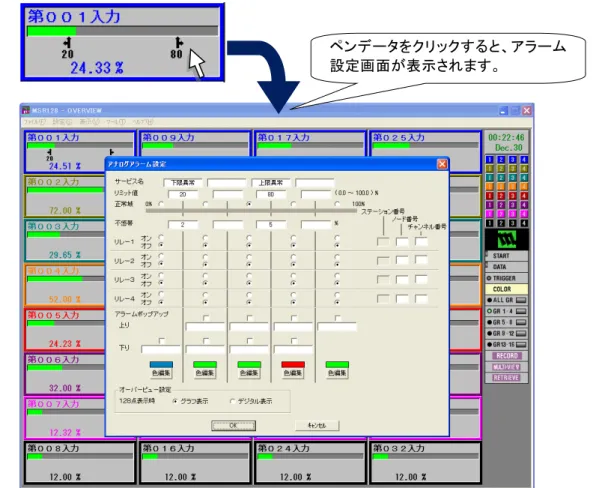Select purple pen button 1 in side panel
Viewport: 596px width, 488px height.
click(x=490, y=205)
